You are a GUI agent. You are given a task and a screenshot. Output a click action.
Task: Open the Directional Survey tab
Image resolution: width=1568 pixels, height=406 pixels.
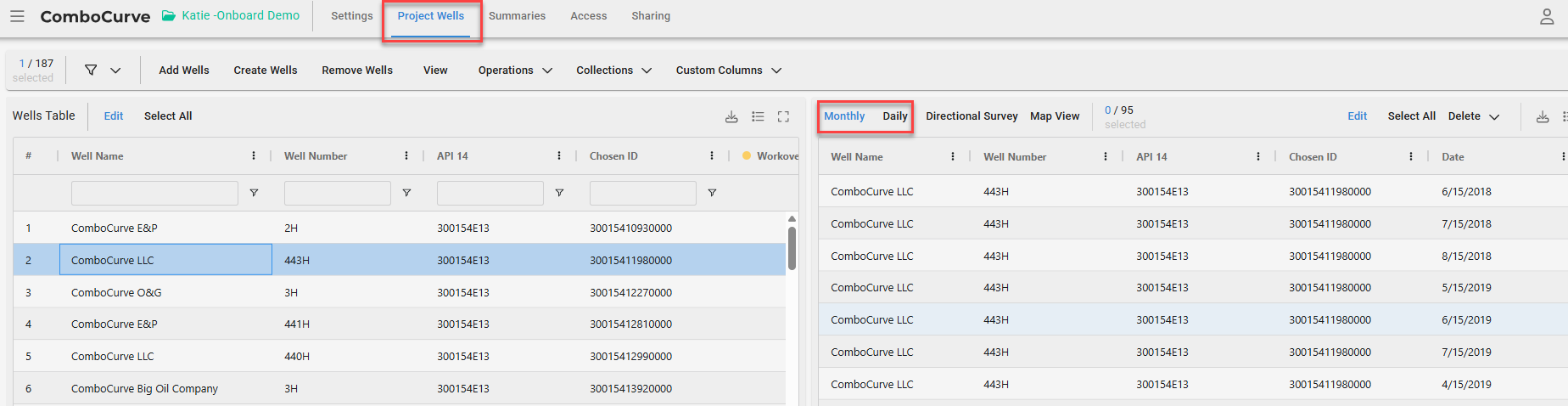(972, 116)
